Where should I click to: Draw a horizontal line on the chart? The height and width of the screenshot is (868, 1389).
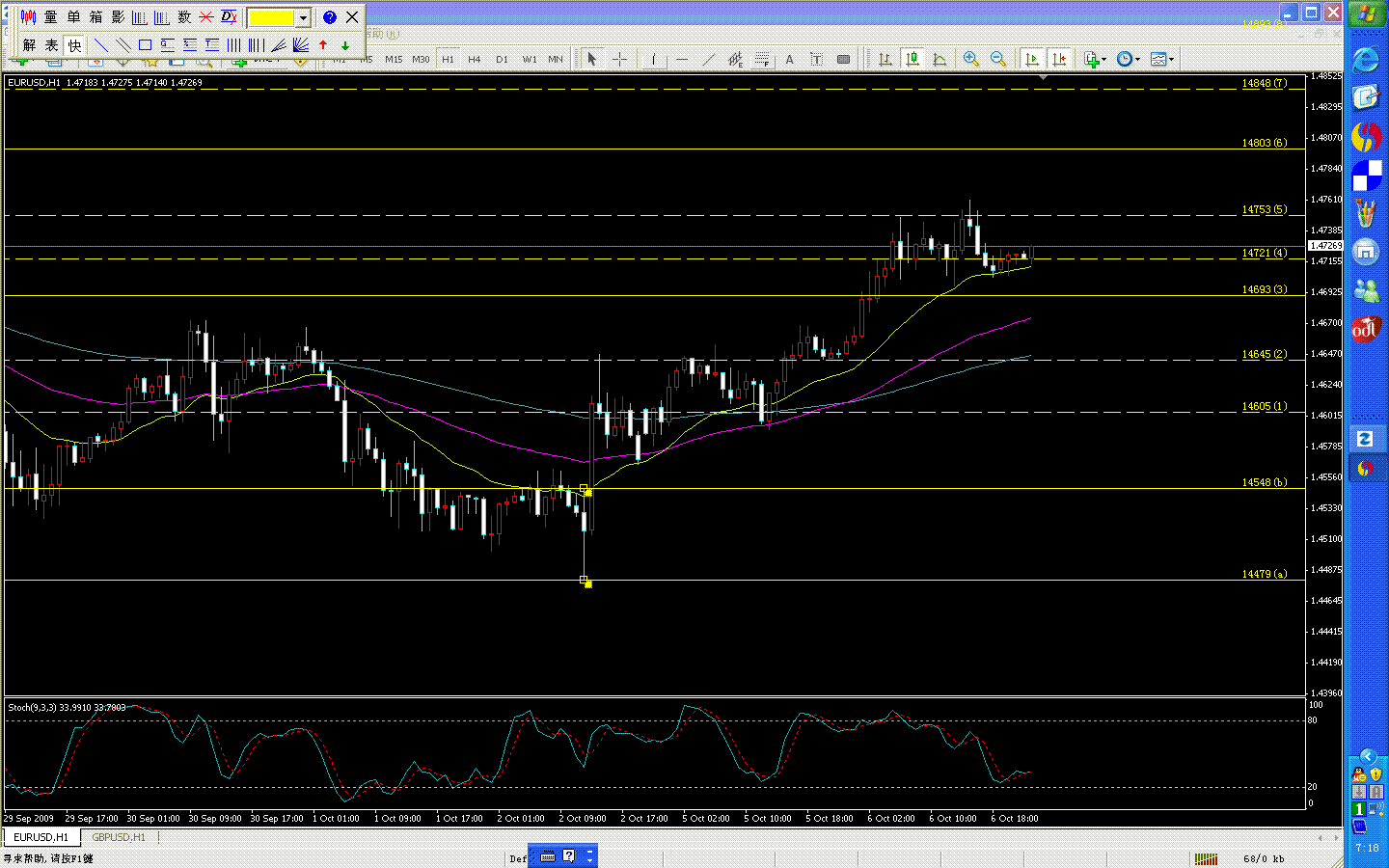tap(682, 60)
